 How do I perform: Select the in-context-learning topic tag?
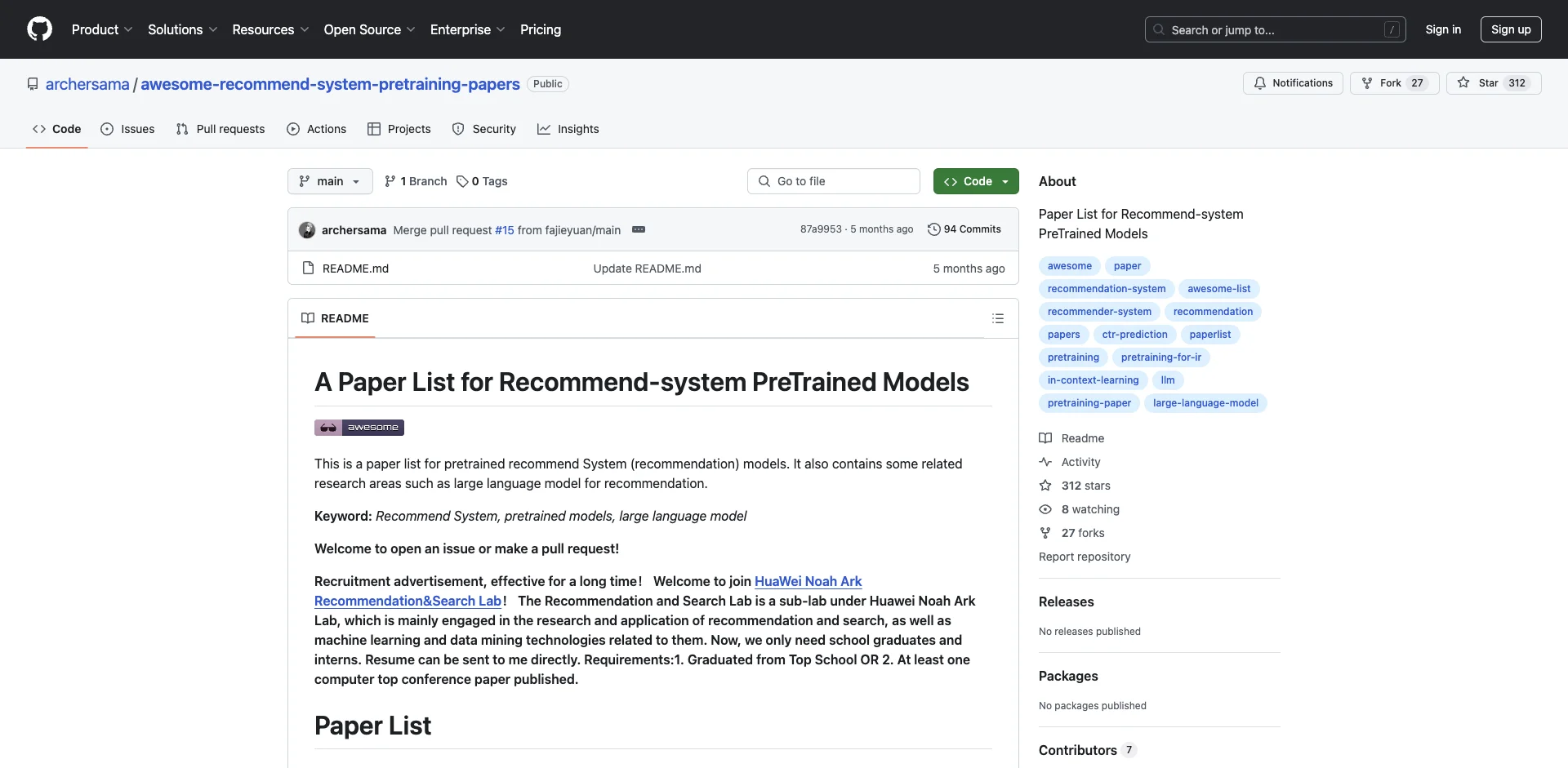click(1093, 380)
